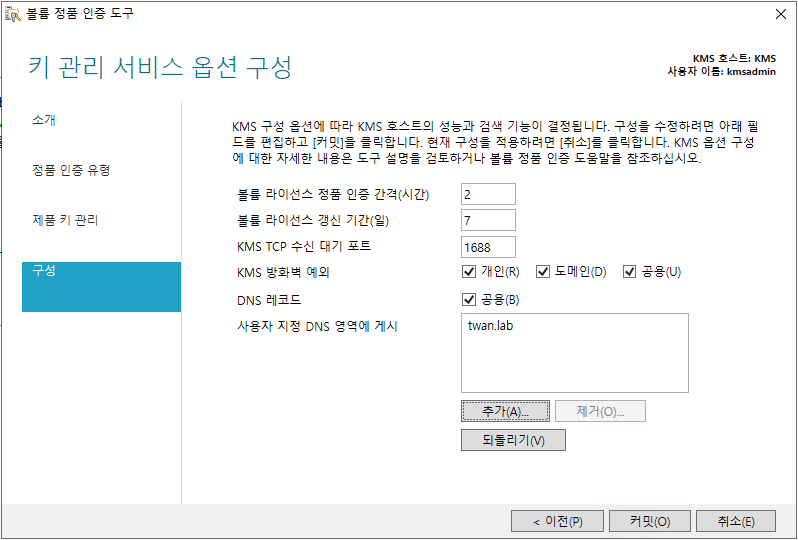Focus the KMS TCP 수신 대기 포트 field
The width and height of the screenshot is (798, 540).
(x=489, y=247)
